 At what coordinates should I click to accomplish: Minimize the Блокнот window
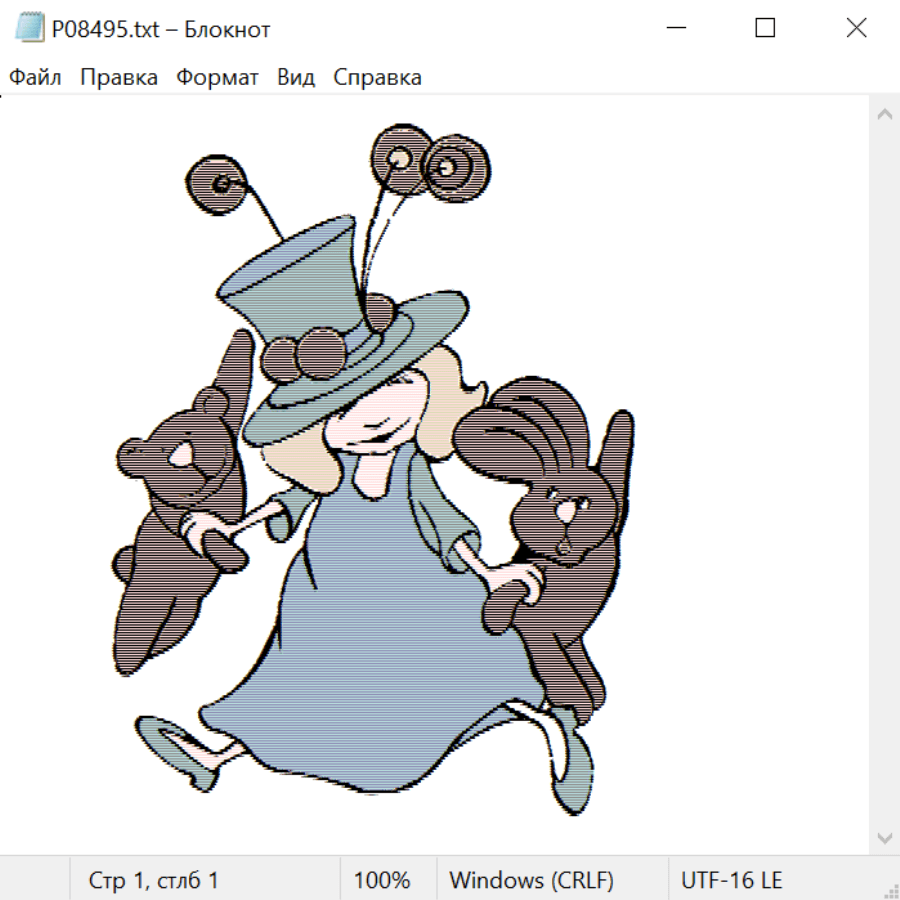[x=675, y=29]
